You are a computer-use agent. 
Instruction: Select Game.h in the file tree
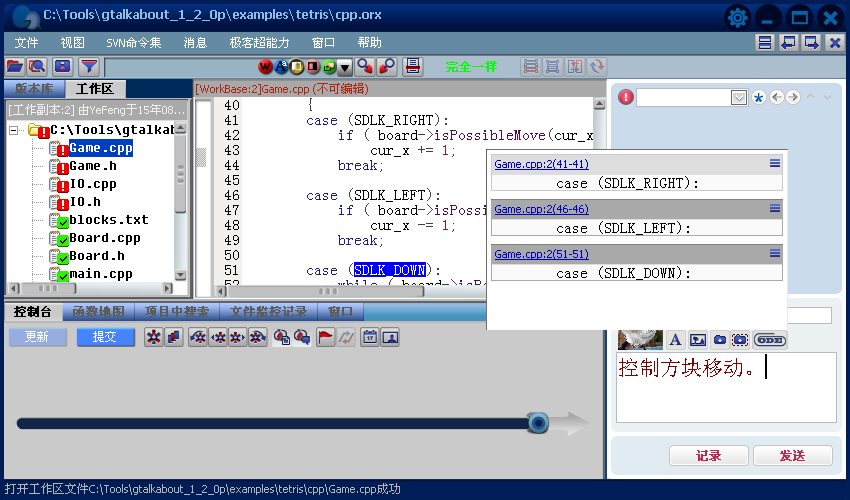tap(93, 166)
